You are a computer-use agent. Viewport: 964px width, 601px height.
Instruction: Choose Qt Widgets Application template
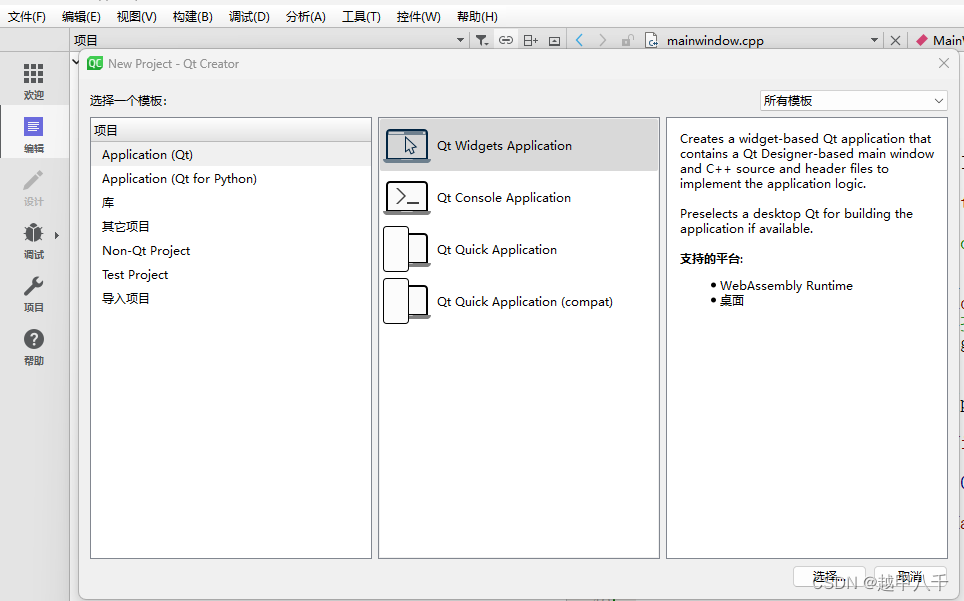[x=519, y=146]
